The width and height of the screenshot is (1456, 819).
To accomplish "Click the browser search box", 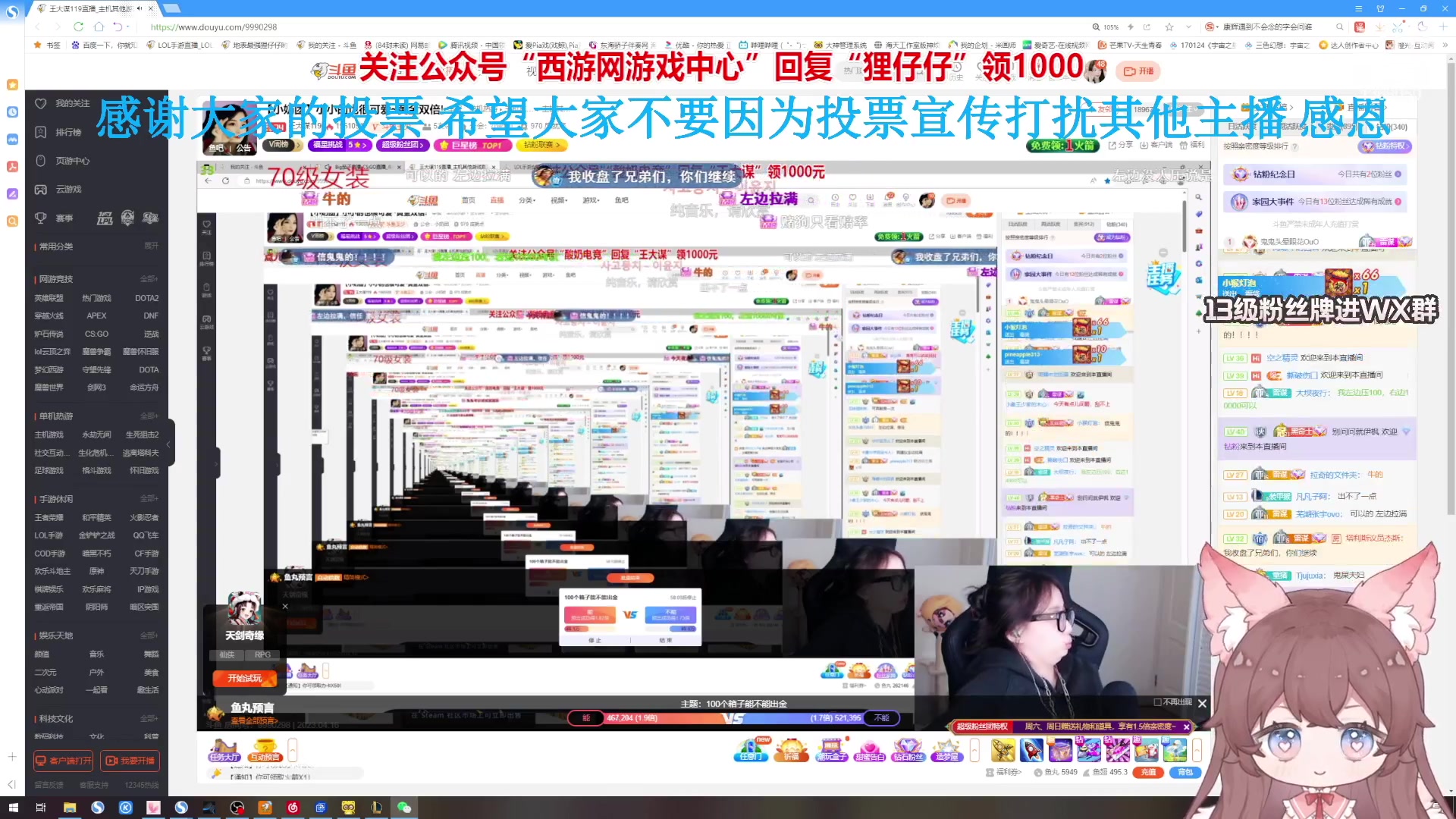I will pos(1274,27).
